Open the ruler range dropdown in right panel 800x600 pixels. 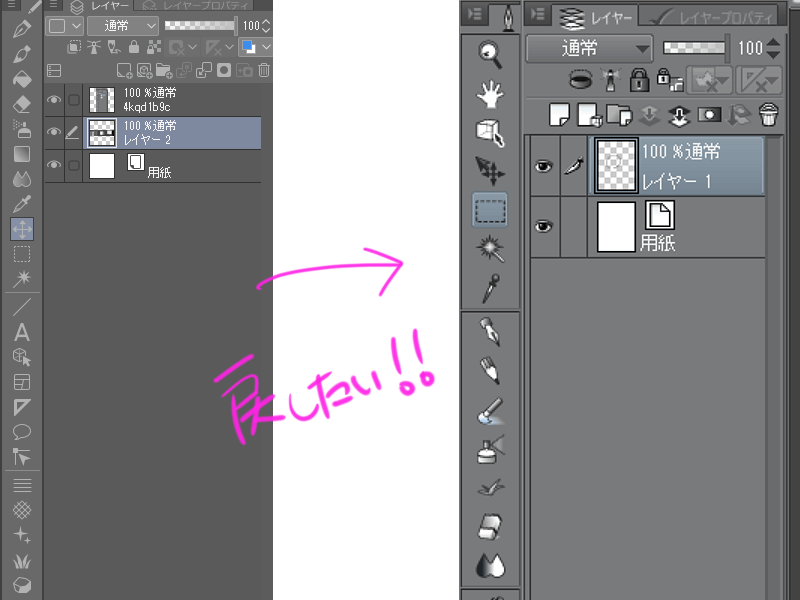click(x=759, y=80)
